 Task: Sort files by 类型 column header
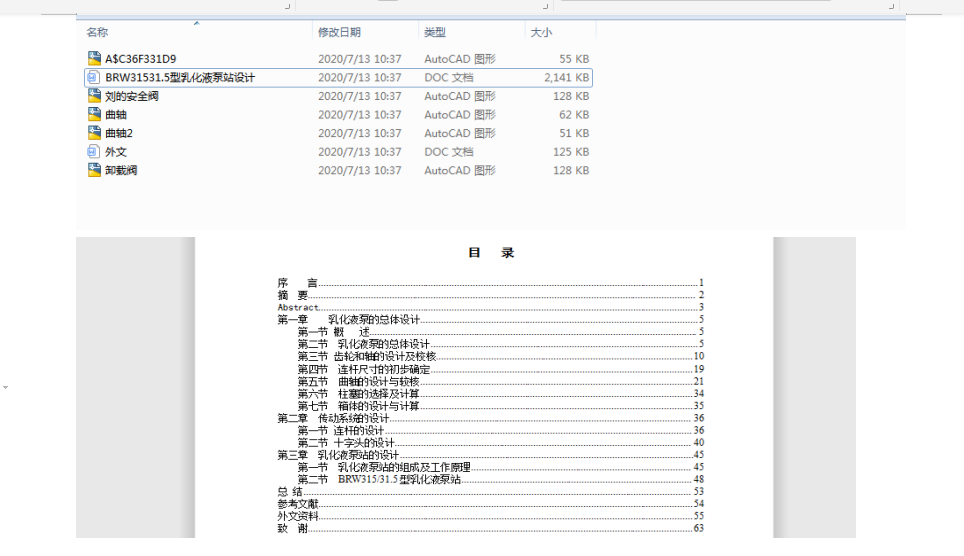pyautogui.click(x=435, y=32)
